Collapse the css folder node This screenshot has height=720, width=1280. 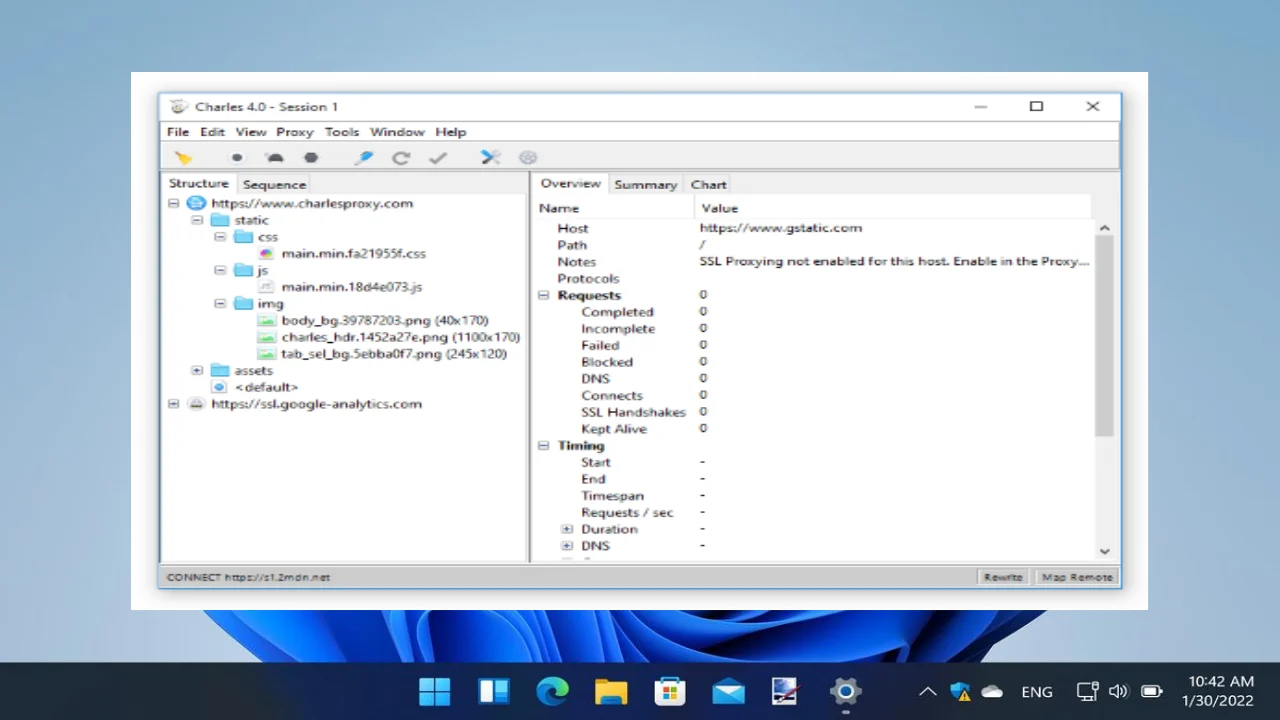click(x=220, y=237)
